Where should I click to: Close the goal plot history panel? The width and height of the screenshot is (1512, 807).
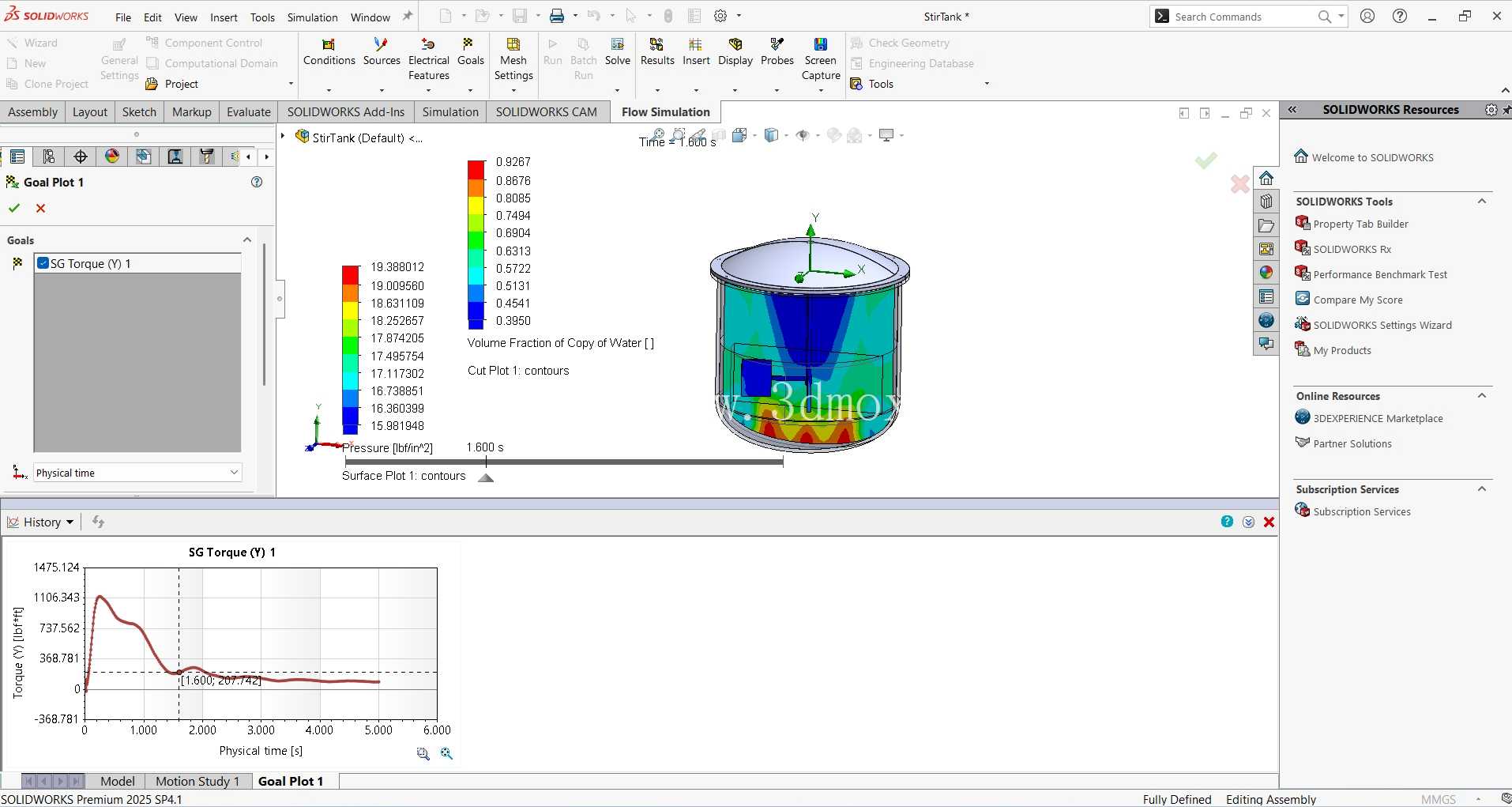(x=1269, y=522)
